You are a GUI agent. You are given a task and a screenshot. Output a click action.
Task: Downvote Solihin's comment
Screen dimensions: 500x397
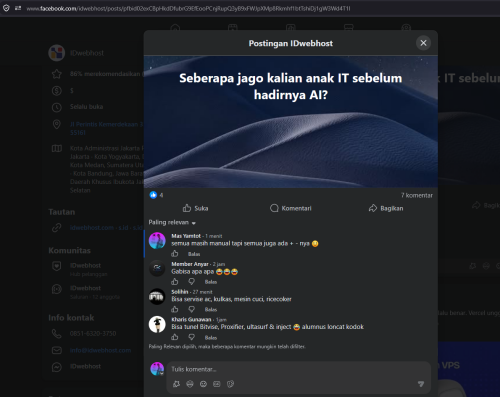click(x=191, y=309)
